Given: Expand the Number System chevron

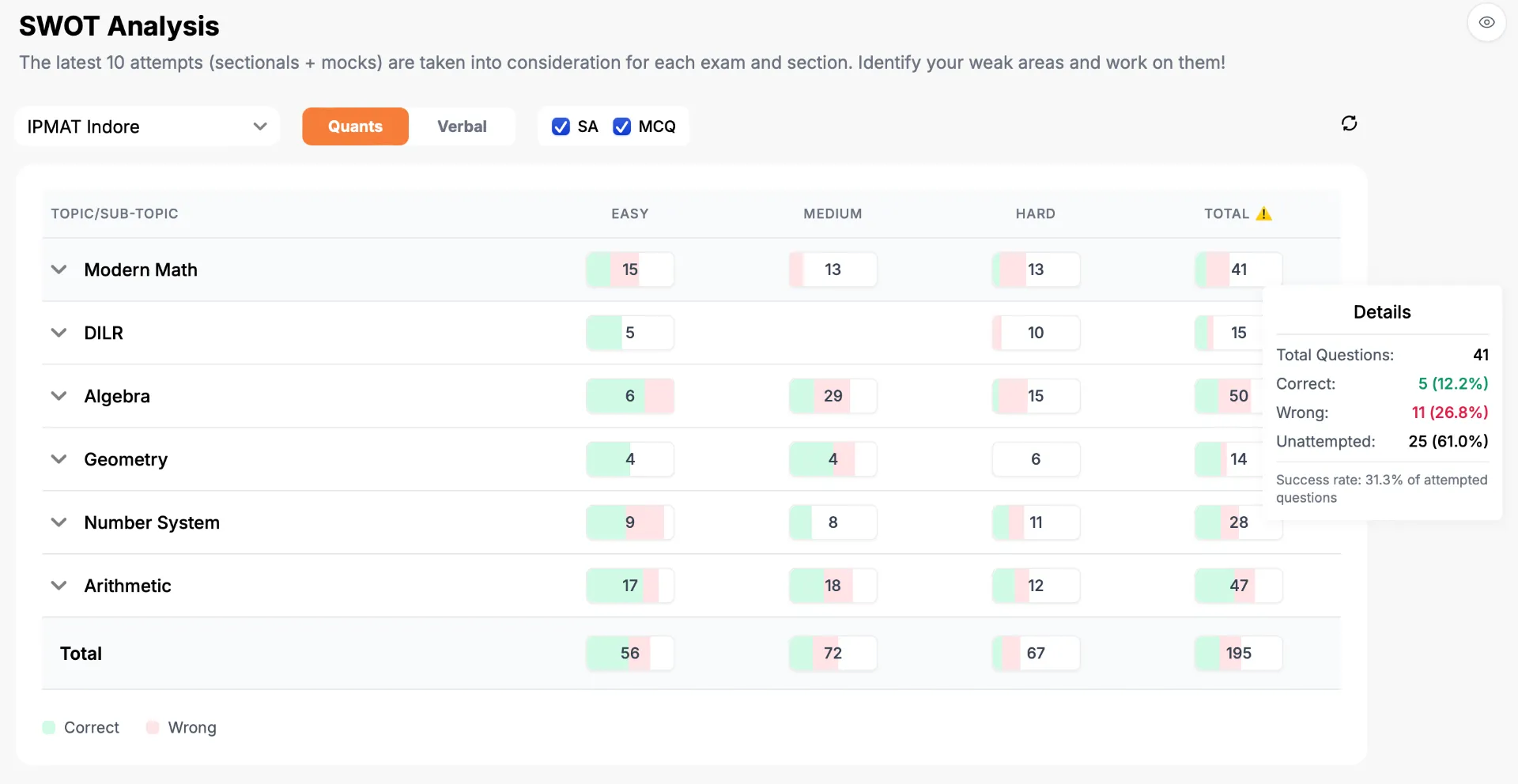Looking at the screenshot, I should tap(59, 522).
